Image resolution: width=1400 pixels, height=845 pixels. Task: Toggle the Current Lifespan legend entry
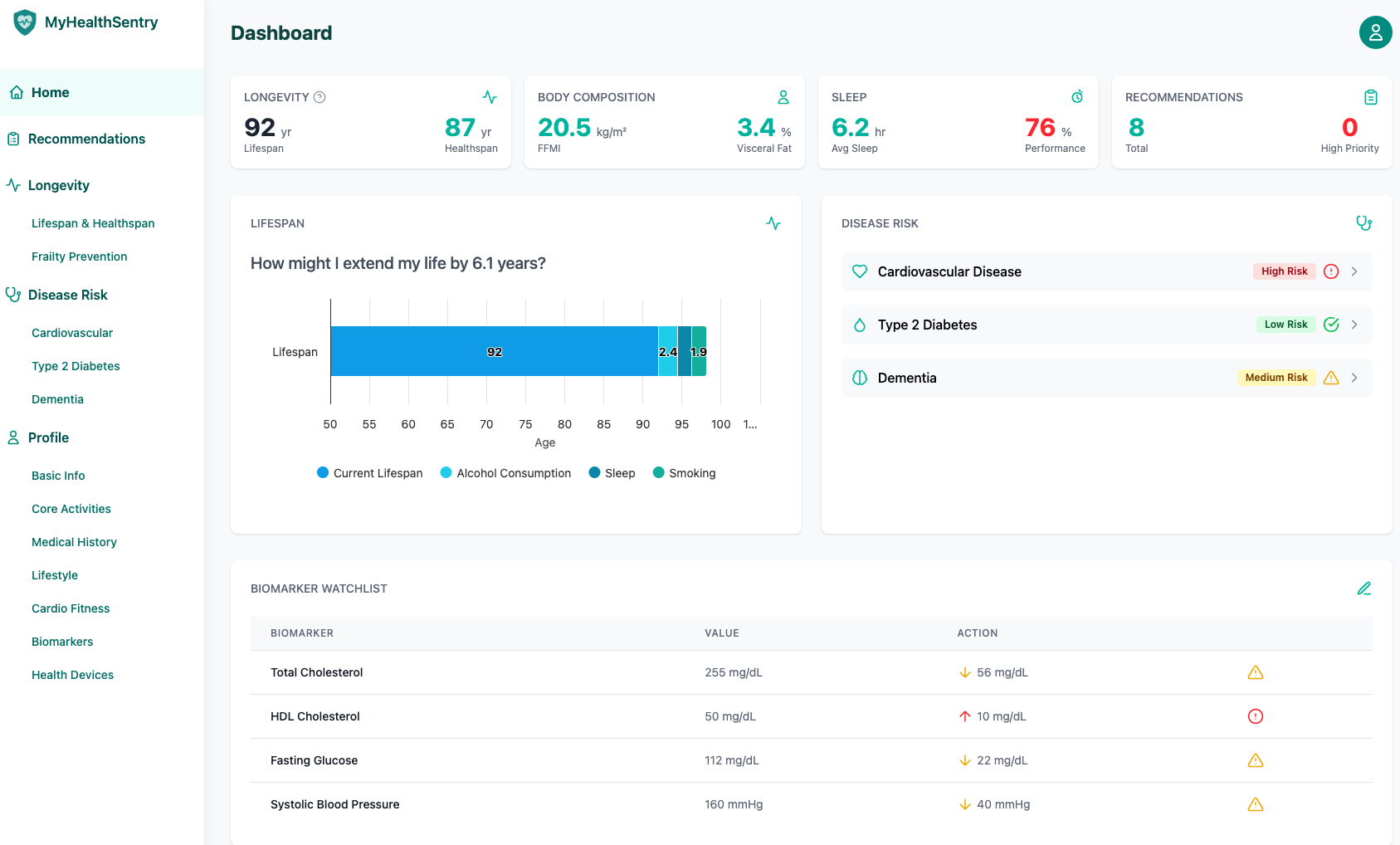(x=370, y=473)
